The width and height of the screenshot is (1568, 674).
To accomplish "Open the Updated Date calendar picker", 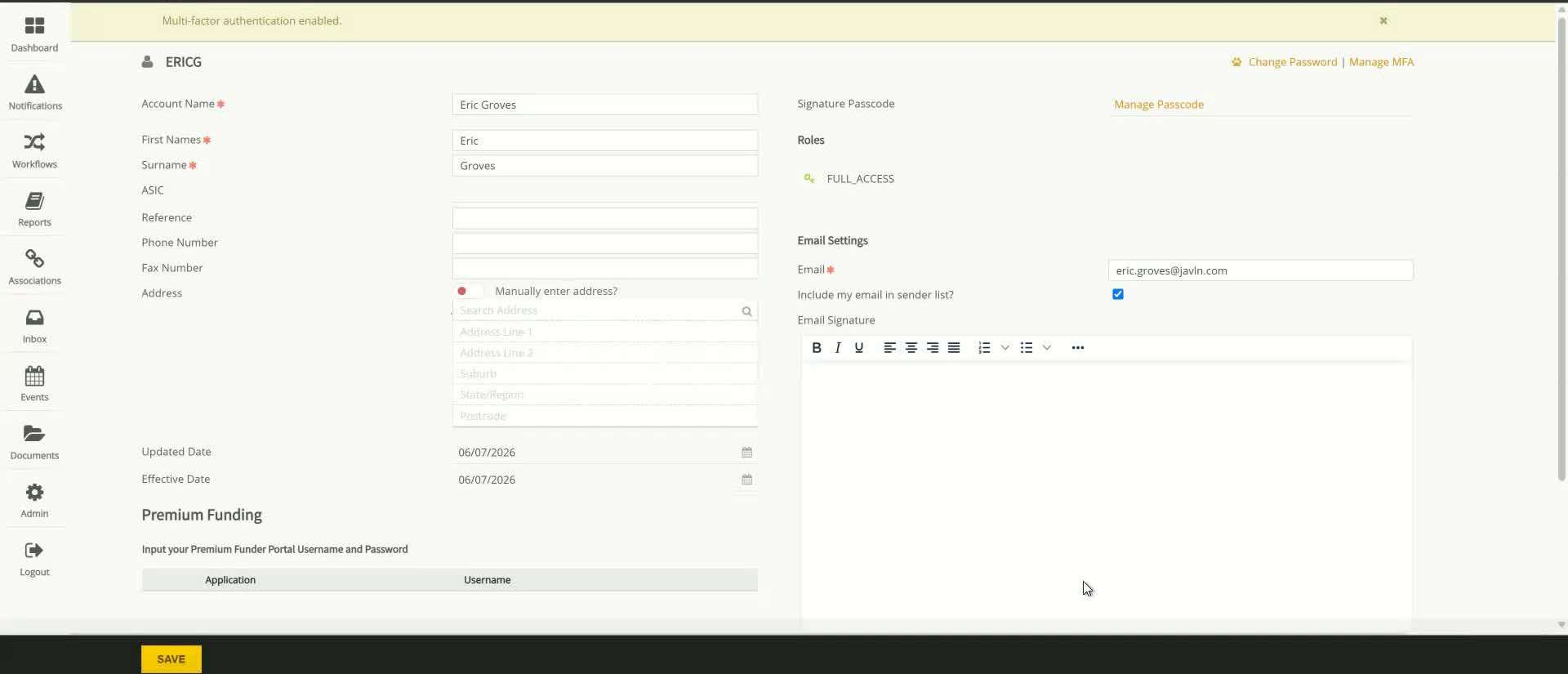I will pos(746,453).
